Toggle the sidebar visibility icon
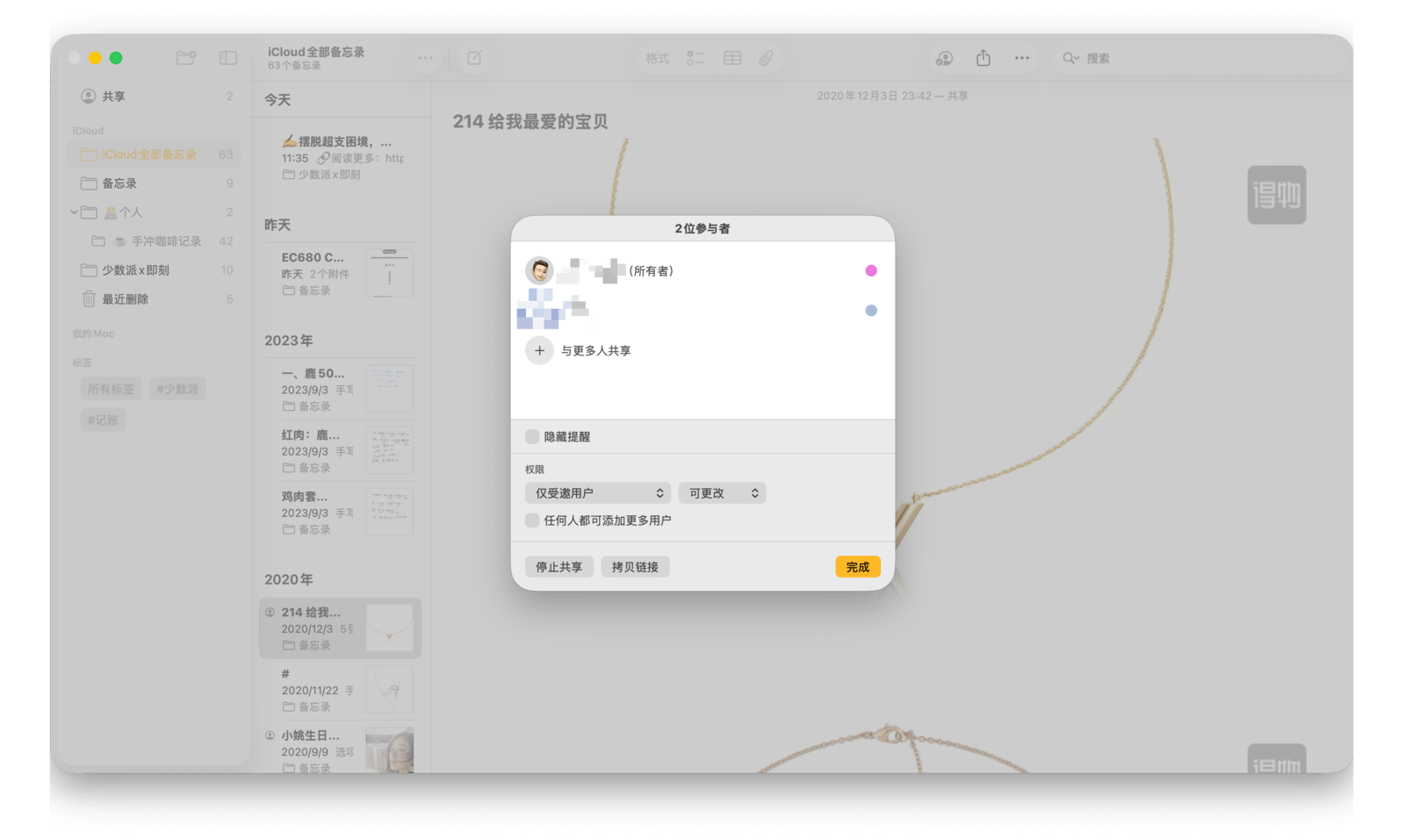Image resolution: width=1405 pixels, height=840 pixels. click(228, 58)
